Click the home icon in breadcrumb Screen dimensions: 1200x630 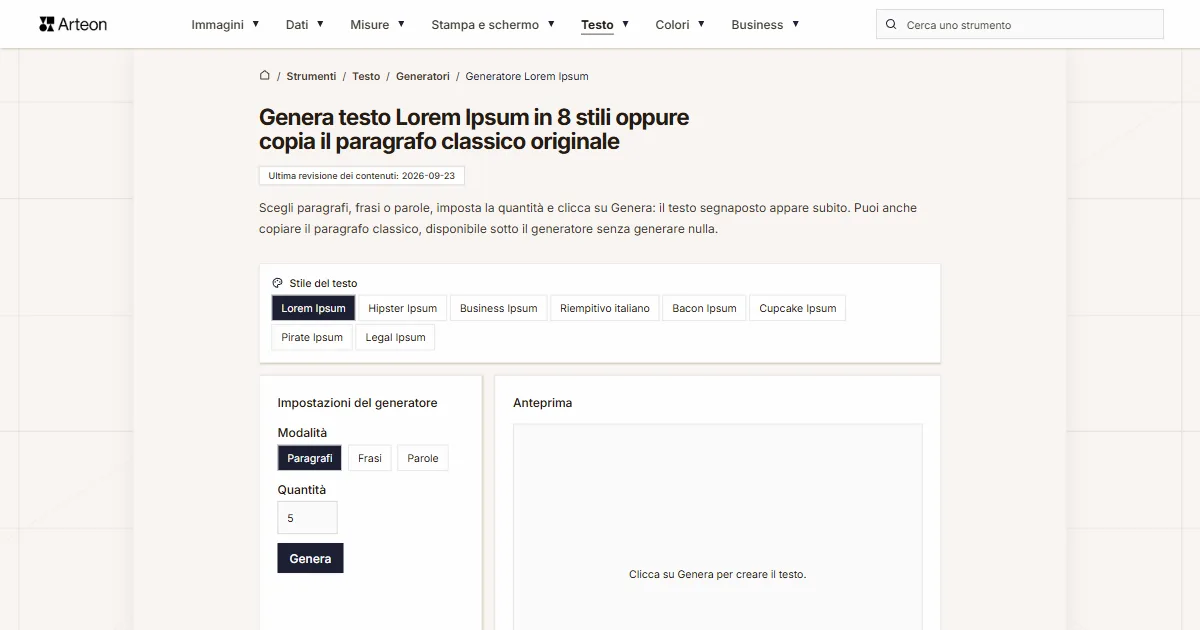point(265,75)
